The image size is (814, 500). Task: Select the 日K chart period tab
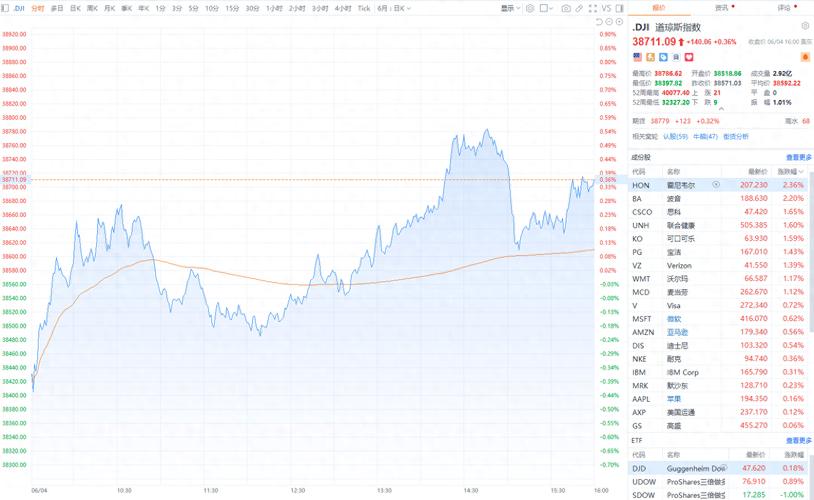[75, 8]
